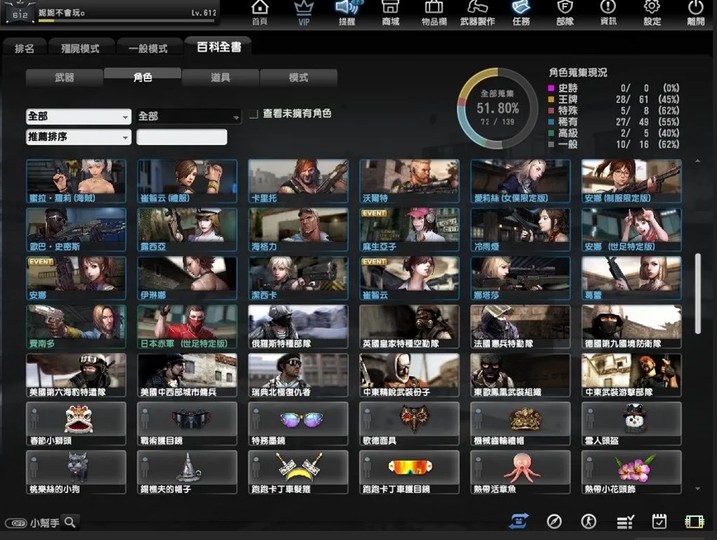Screen dimensions: 717x540
Task: Select the 崔智云 (禮服) character card
Action: pos(187,181)
